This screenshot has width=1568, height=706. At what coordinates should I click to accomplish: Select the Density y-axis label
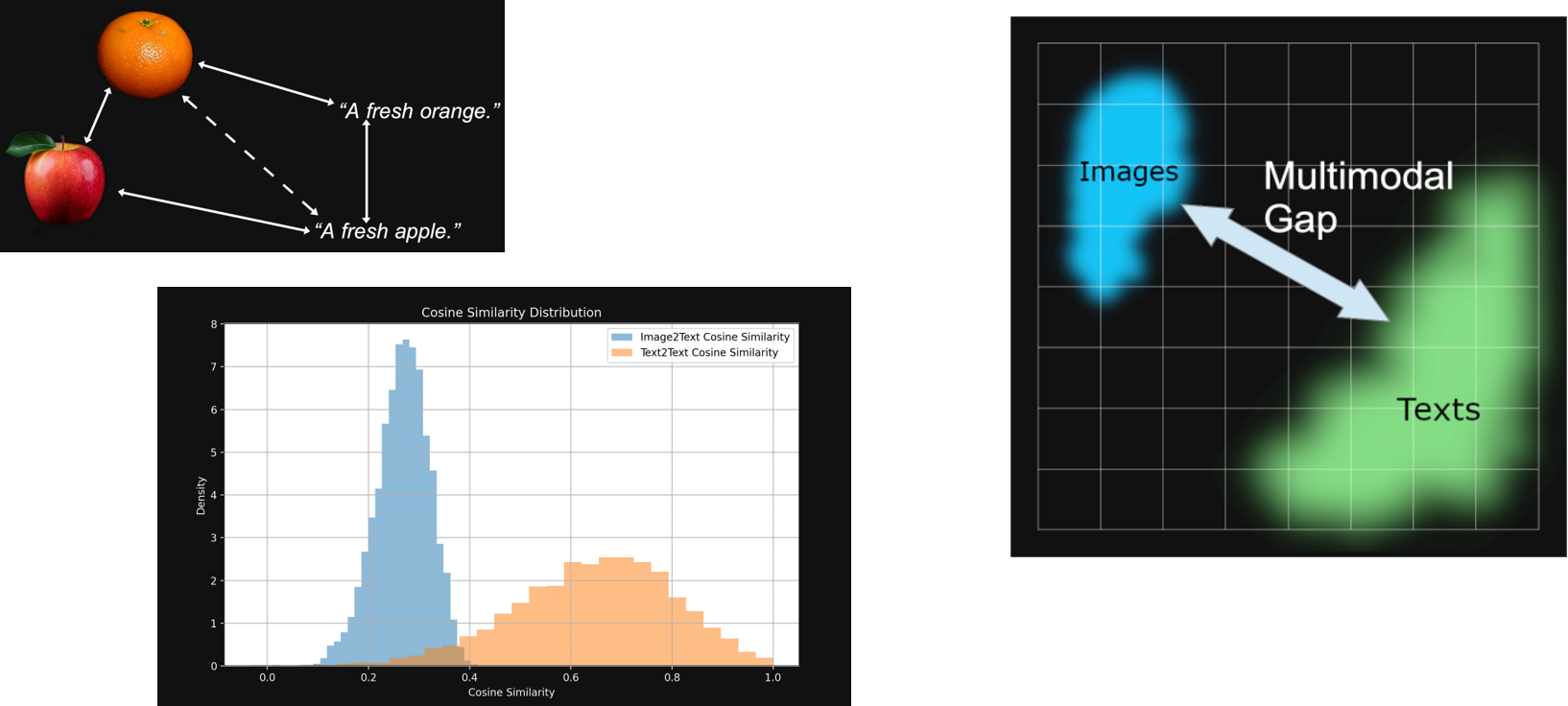202,496
